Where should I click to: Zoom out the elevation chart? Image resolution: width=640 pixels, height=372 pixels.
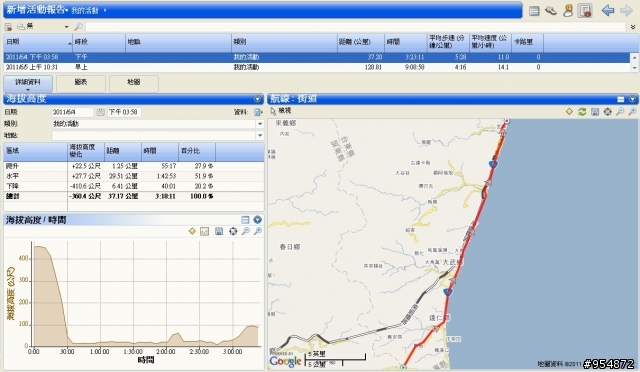point(245,232)
